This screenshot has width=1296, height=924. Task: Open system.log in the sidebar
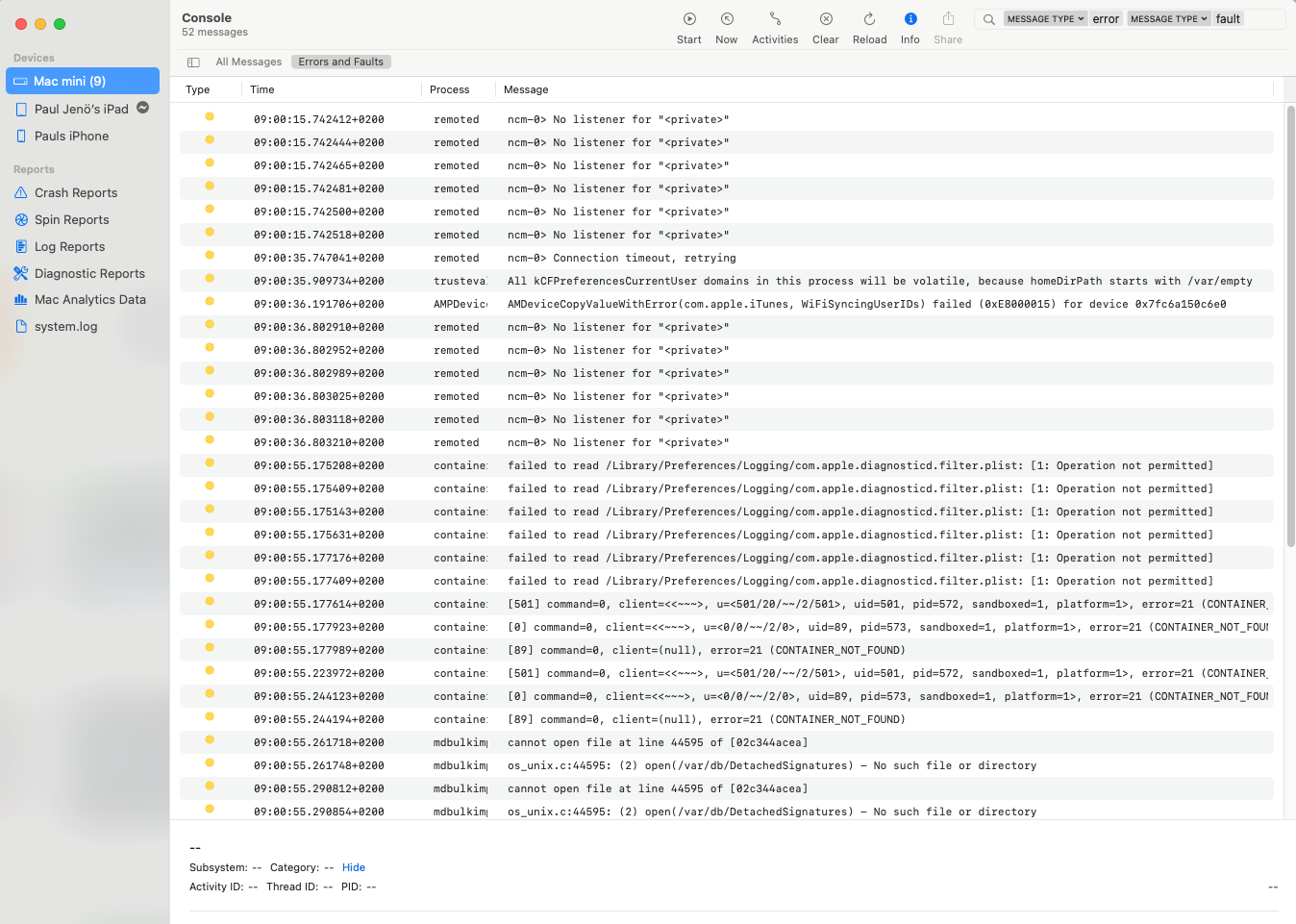pyautogui.click(x=65, y=327)
